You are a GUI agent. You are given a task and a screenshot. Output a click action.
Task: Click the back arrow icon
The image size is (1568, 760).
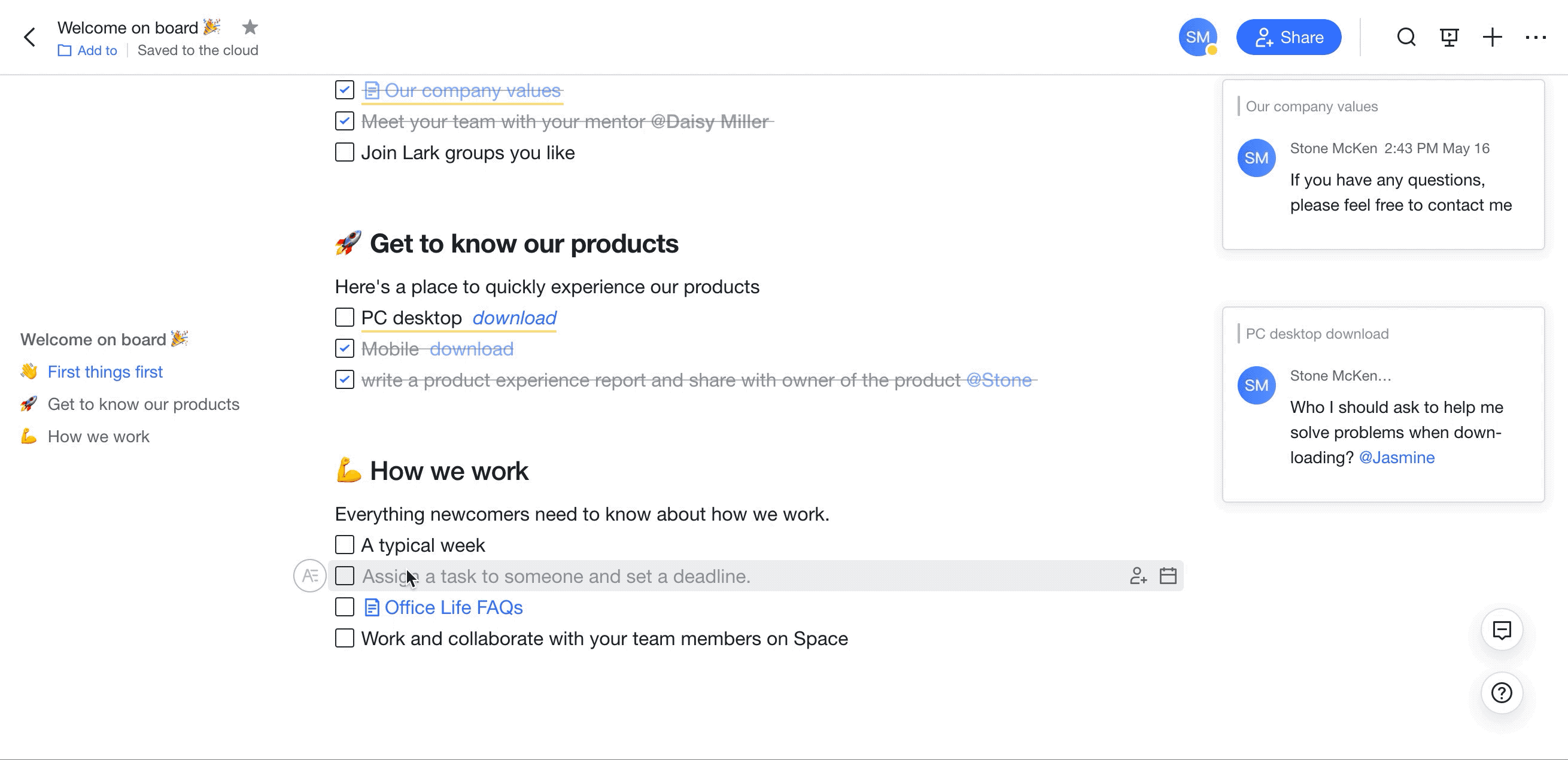29,37
